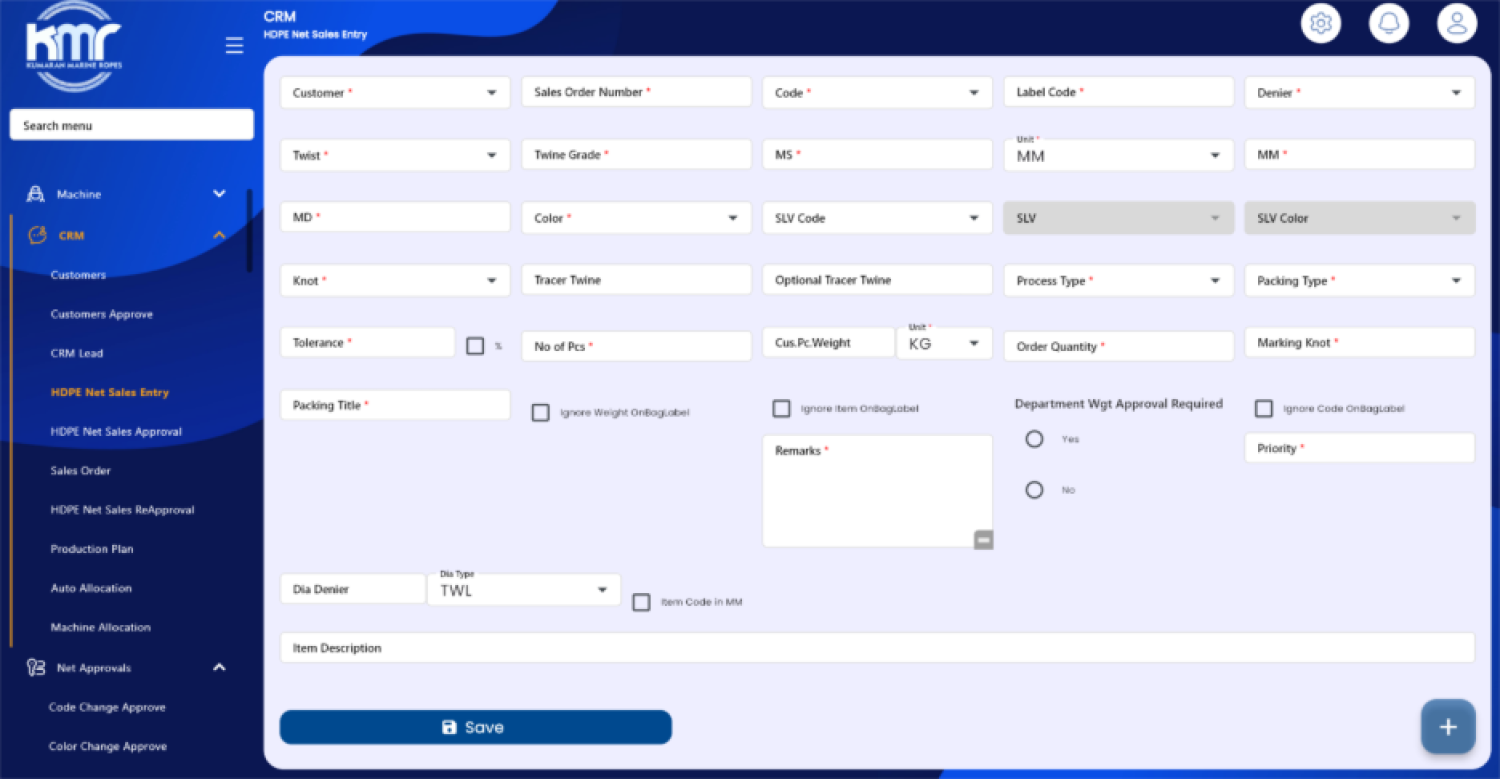Toggle the hamburger menu icon

234,46
